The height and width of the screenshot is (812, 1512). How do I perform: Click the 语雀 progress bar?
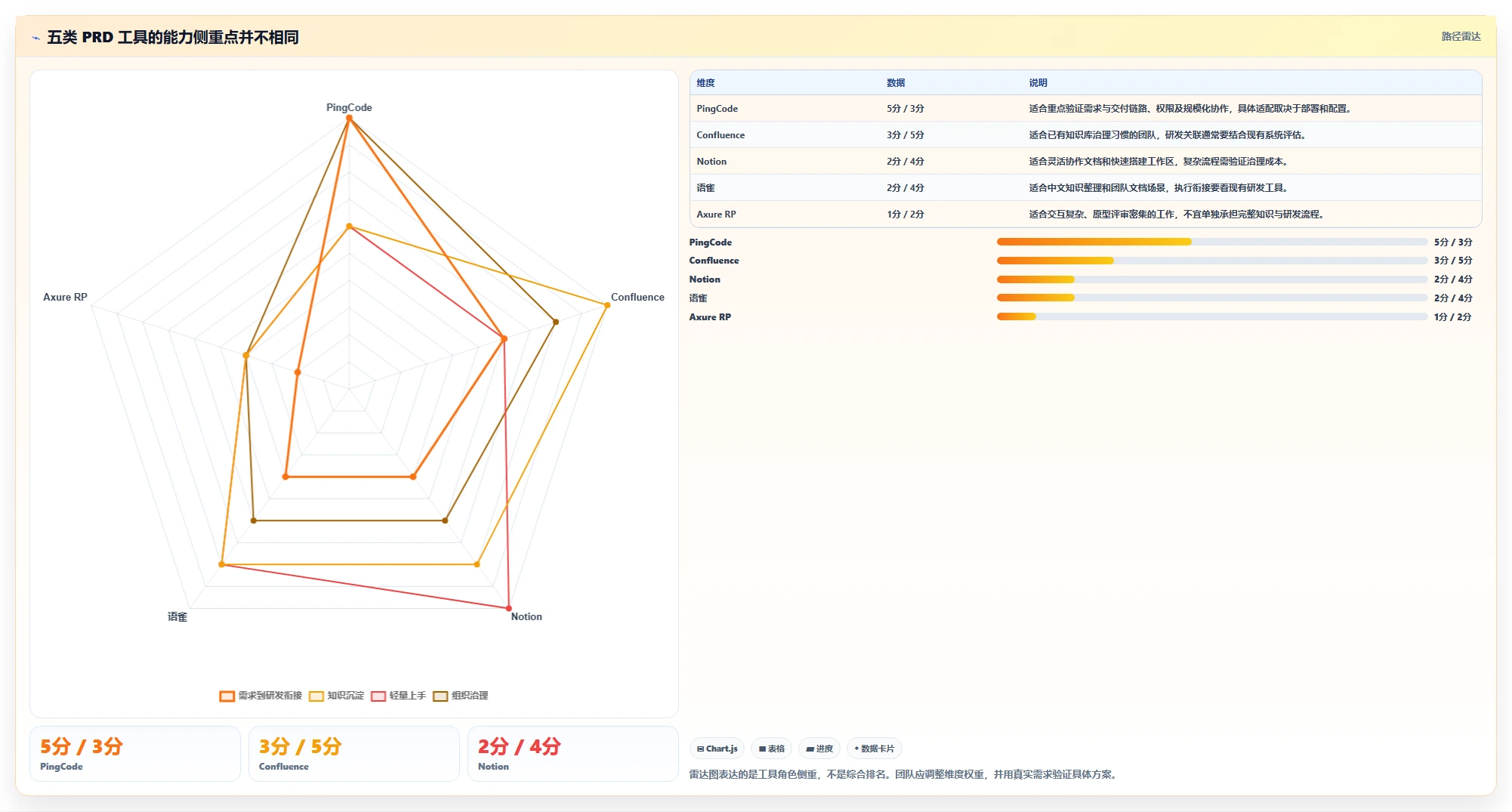click(1211, 298)
